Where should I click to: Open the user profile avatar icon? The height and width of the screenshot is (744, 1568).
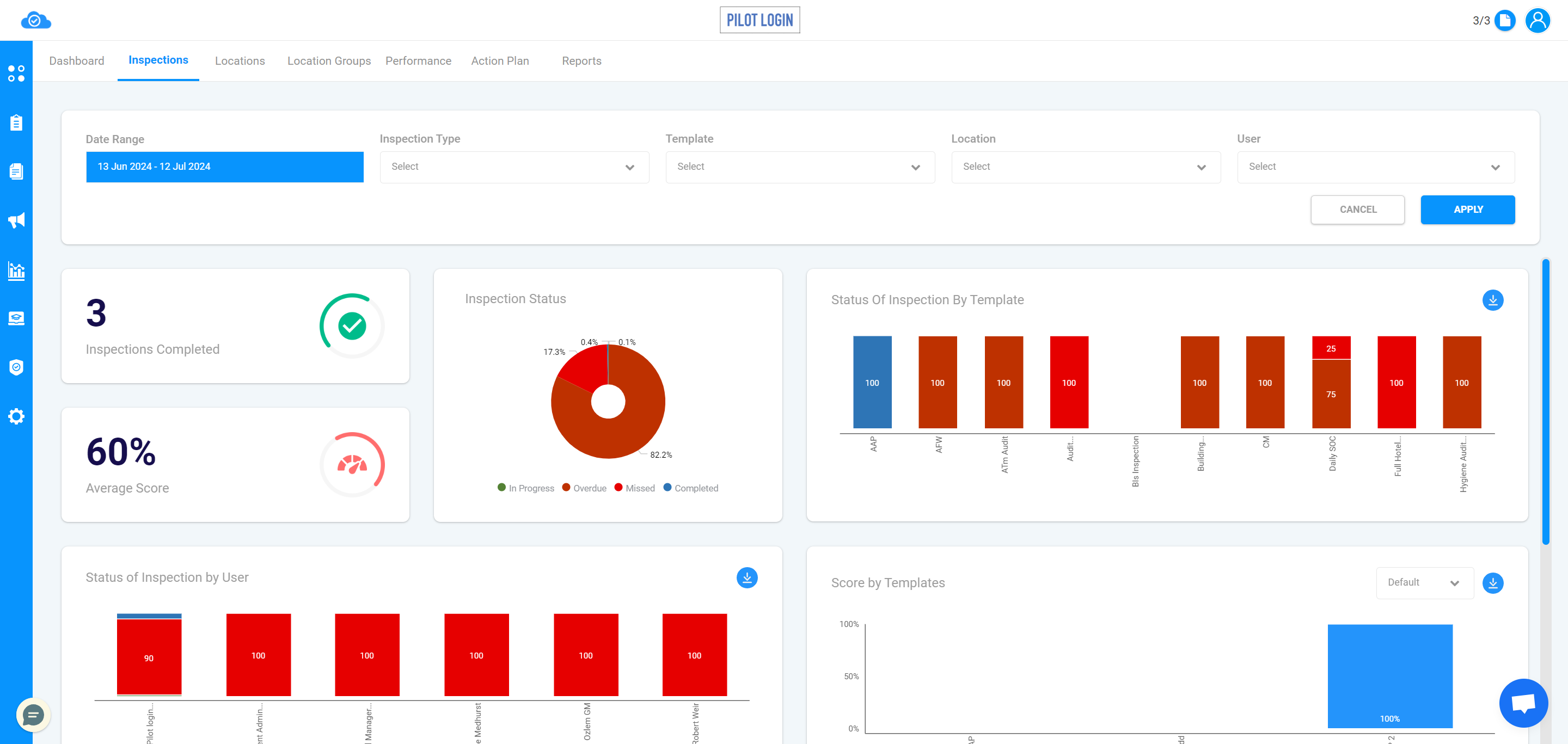[1538, 21]
